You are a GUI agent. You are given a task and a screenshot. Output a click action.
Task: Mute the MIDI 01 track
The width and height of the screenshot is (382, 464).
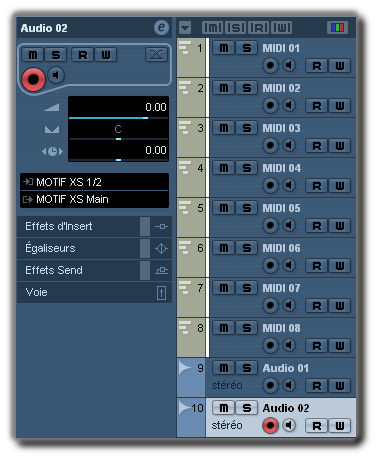[224, 48]
